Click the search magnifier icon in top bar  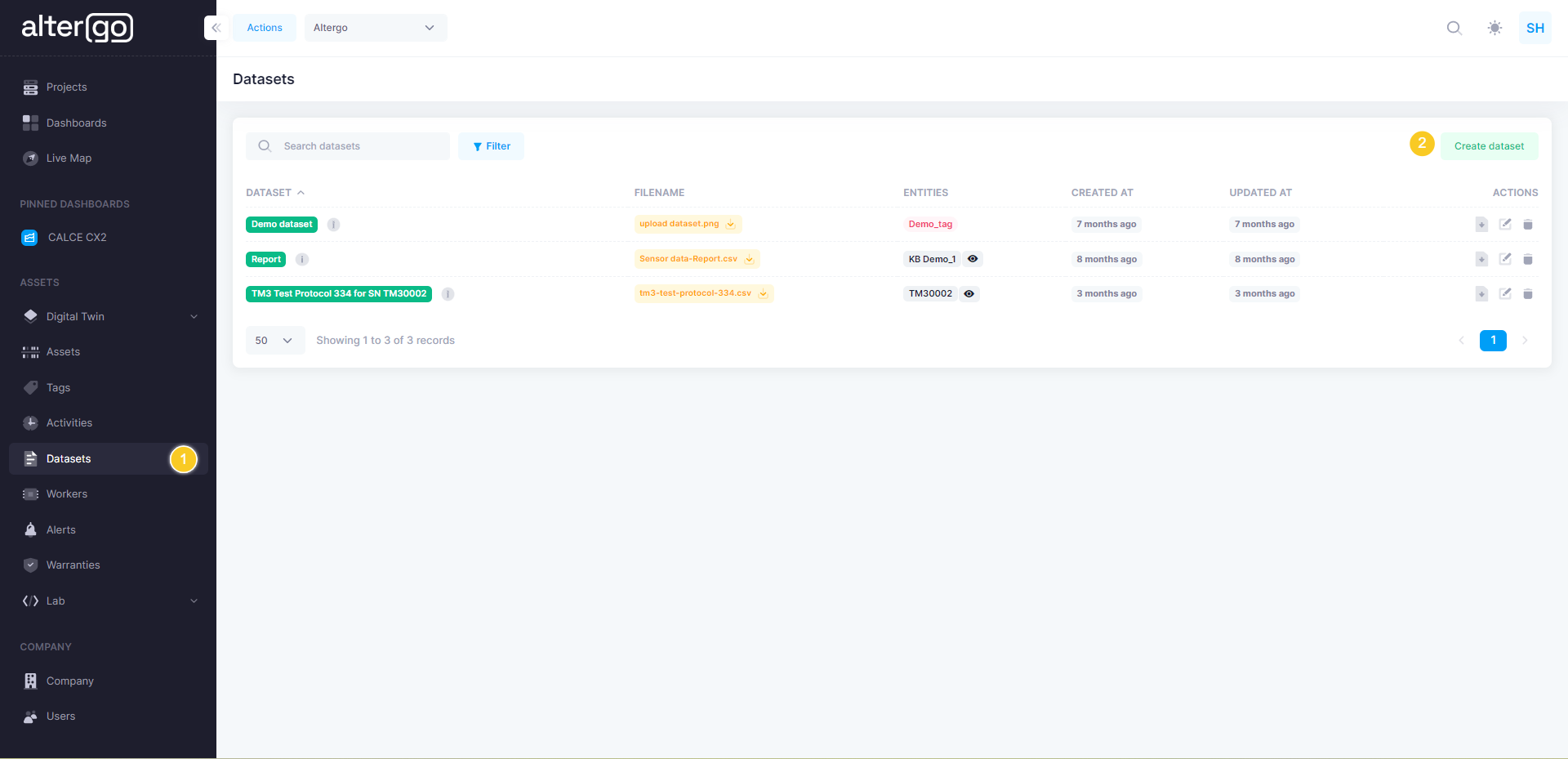1454,28
